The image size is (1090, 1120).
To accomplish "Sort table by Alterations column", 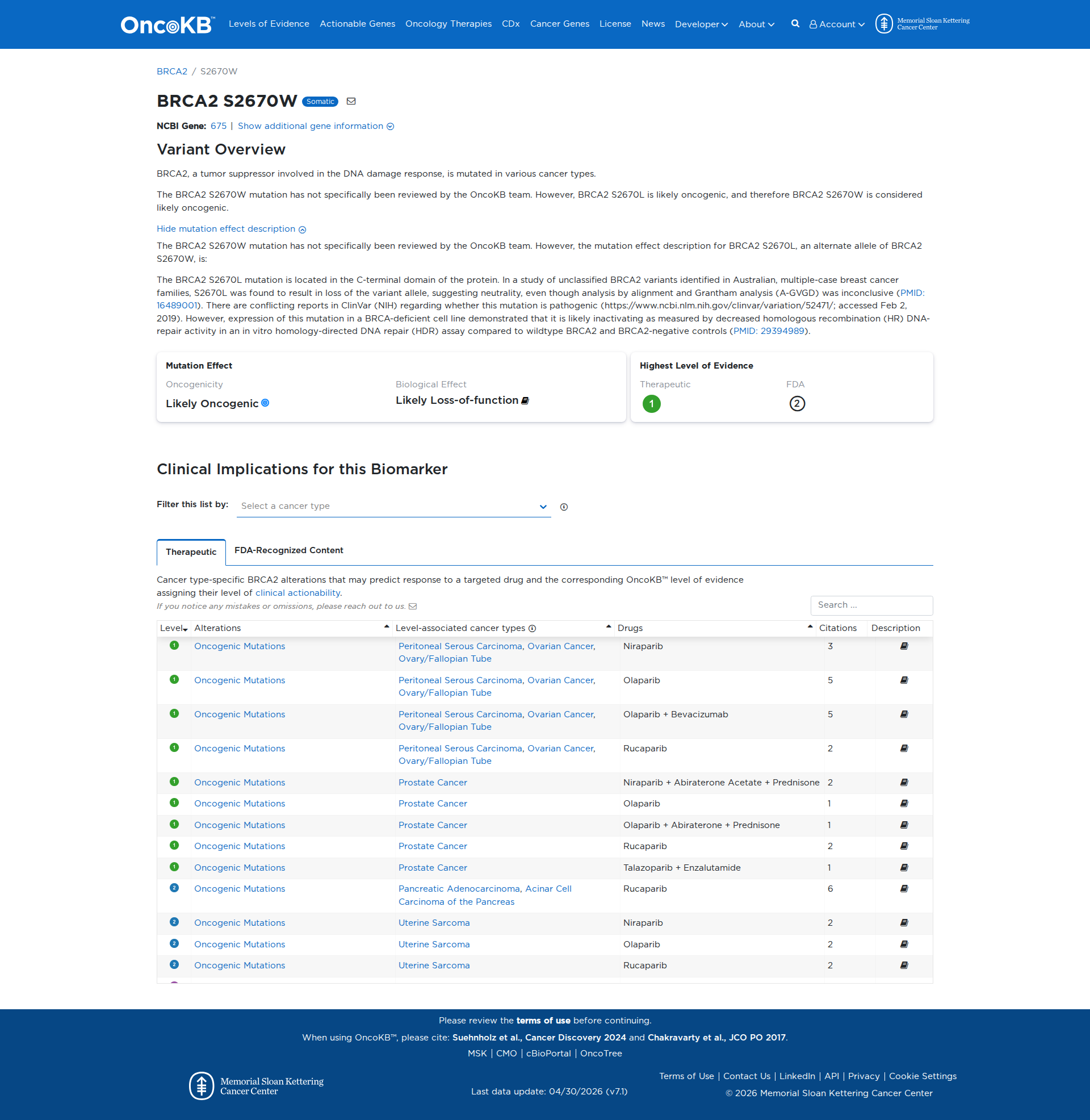I will click(291, 628).
